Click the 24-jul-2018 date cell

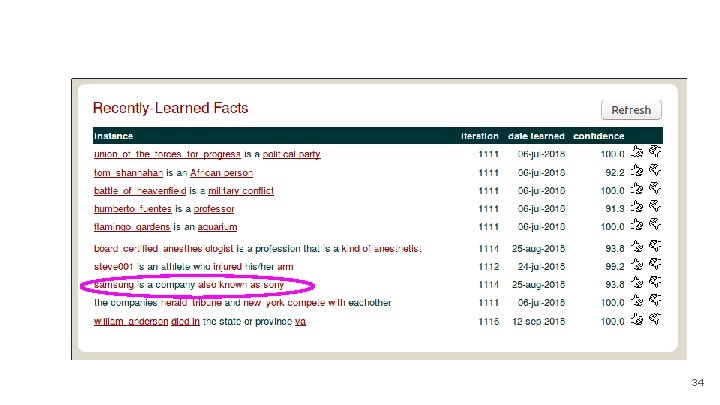[x=541, y=266]
